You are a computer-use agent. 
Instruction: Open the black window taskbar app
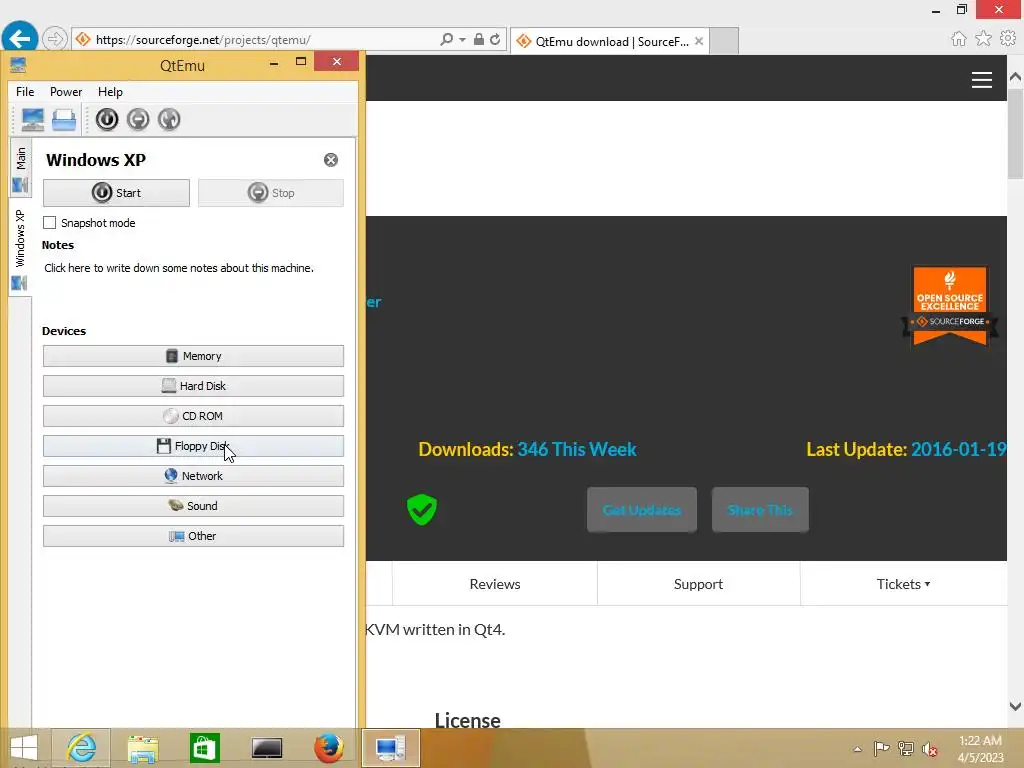pos(267,748)
